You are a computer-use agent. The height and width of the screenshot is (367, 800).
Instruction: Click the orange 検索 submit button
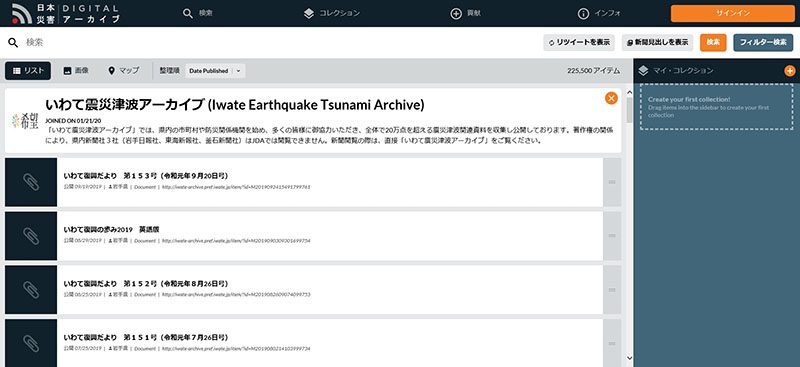[x=713, y=43]
